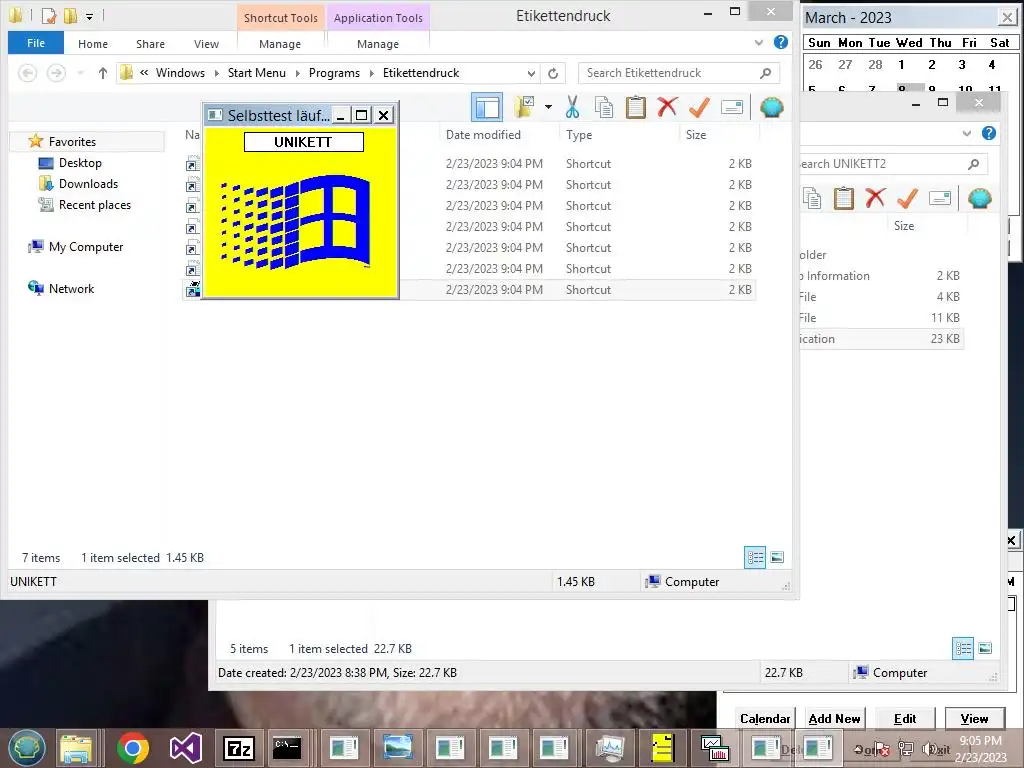This screenshot has height=768, width=1024.
Task: Open Manage tab under Application Tools
Action: pos(377,44)
